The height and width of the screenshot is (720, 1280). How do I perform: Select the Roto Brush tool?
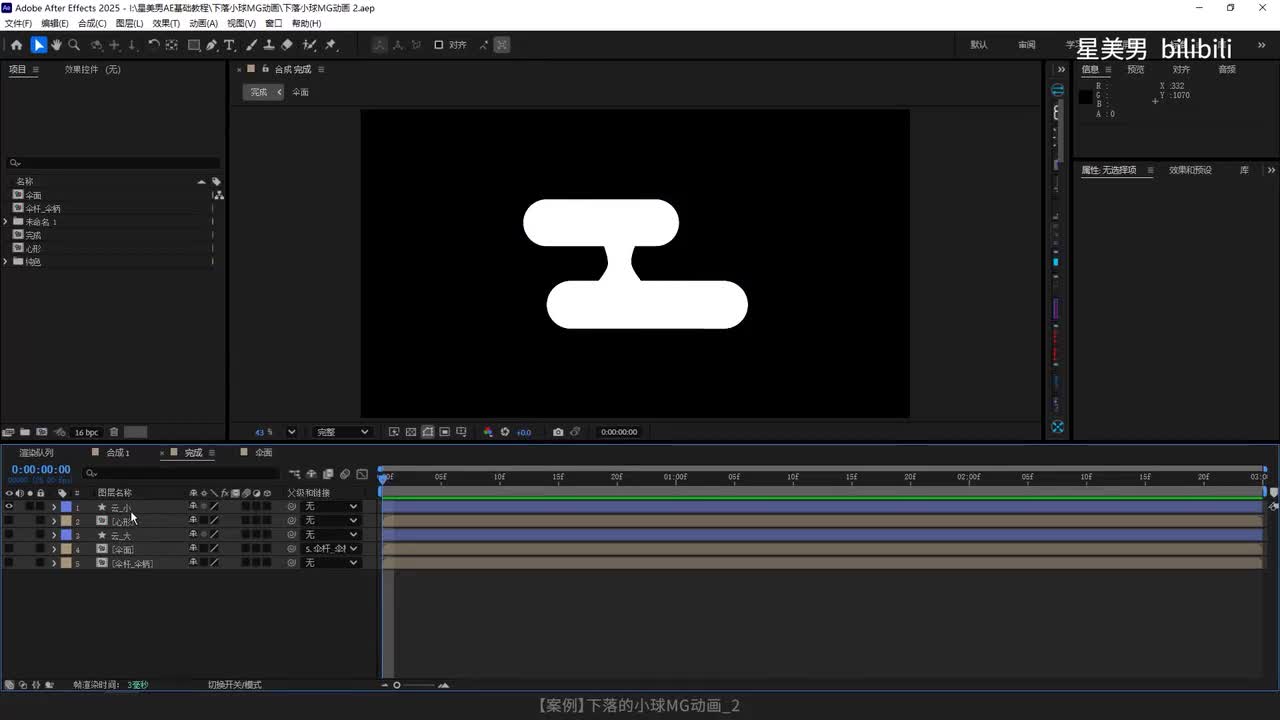[310, 45]
